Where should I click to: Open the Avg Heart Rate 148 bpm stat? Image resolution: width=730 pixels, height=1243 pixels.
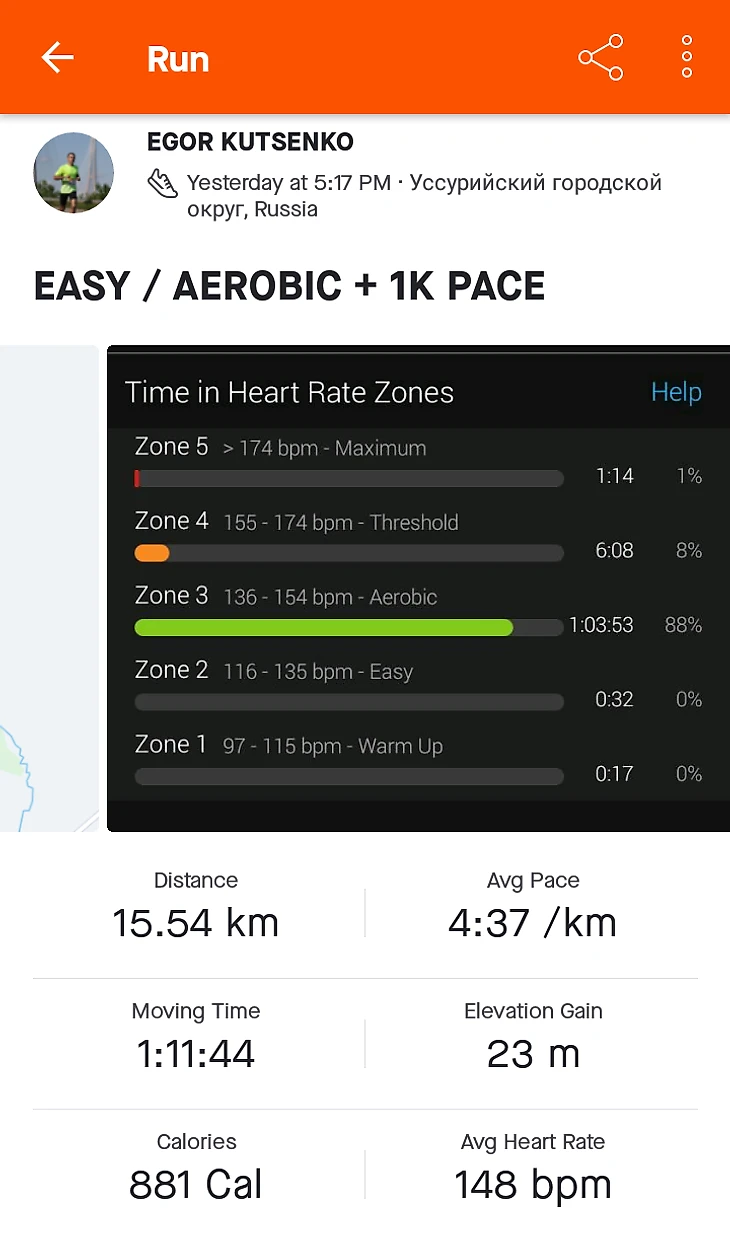[x=532, y=1170]
